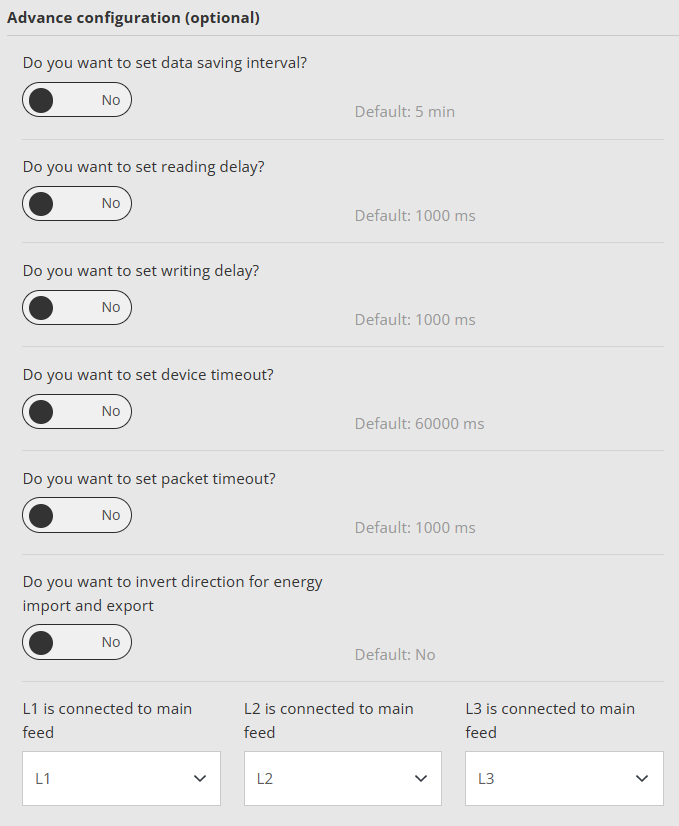Click the Advance configuration (optional) heading
The image size is (679, 826).
pos(133,18)
